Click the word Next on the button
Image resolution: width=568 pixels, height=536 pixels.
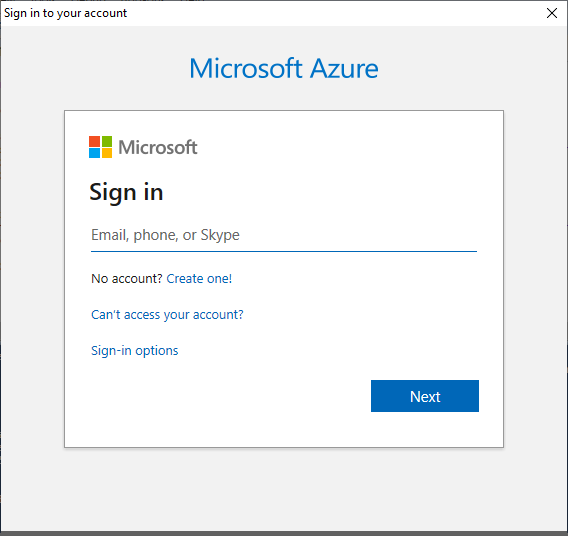[425, 397]
